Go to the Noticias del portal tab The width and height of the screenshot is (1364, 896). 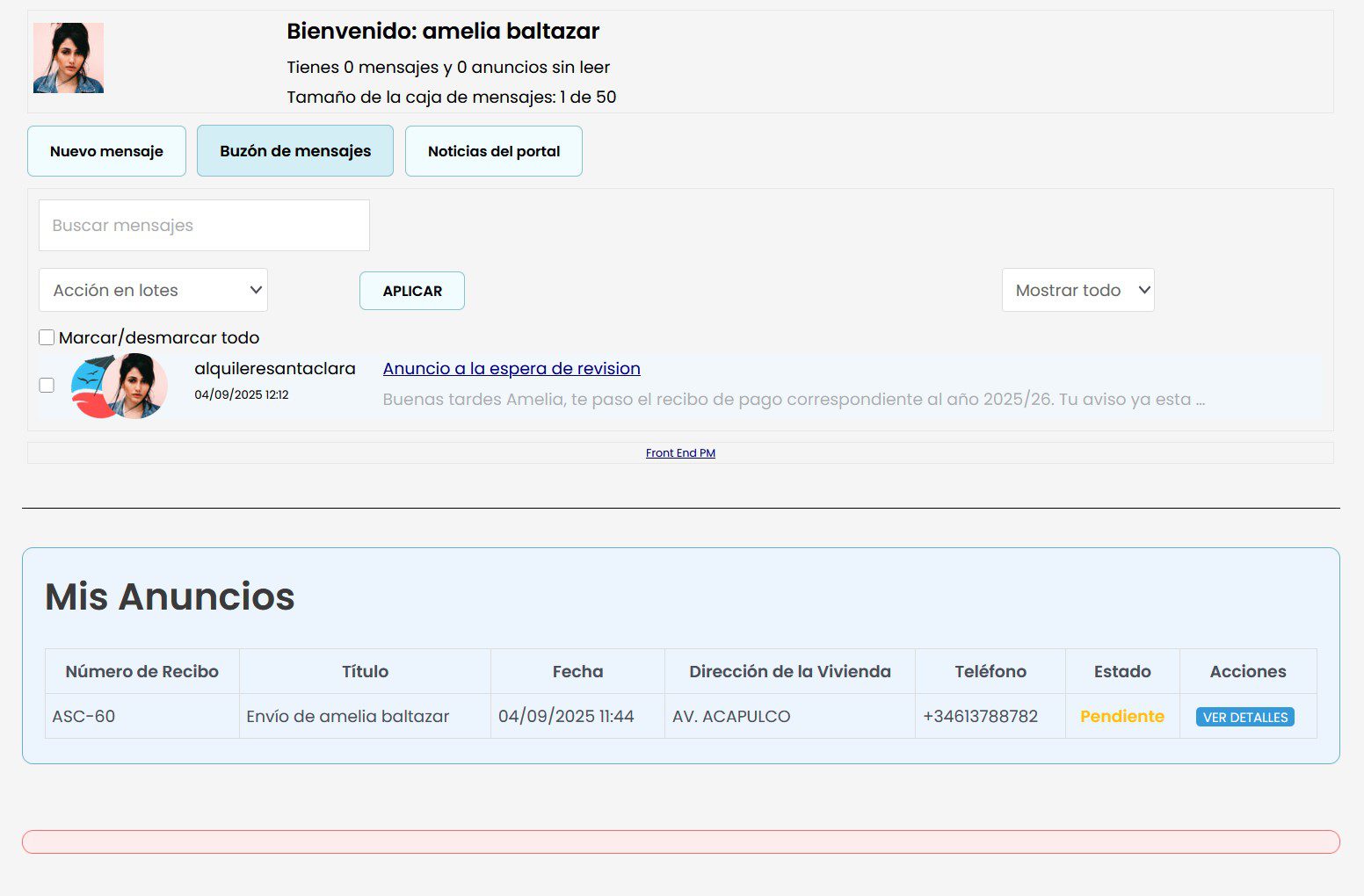pos(494,151)
